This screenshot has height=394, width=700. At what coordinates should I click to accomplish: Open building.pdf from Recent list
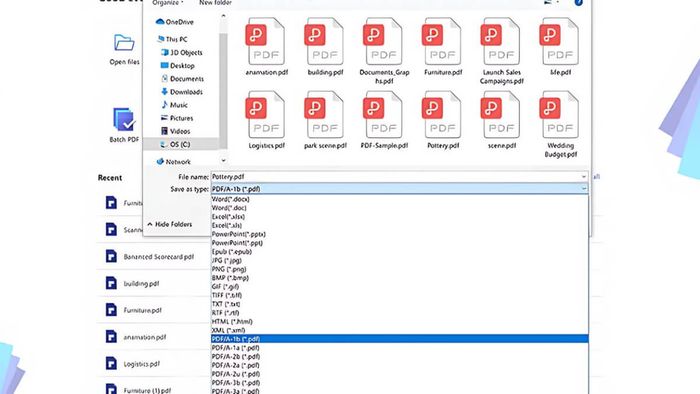(x=141, y=283)
